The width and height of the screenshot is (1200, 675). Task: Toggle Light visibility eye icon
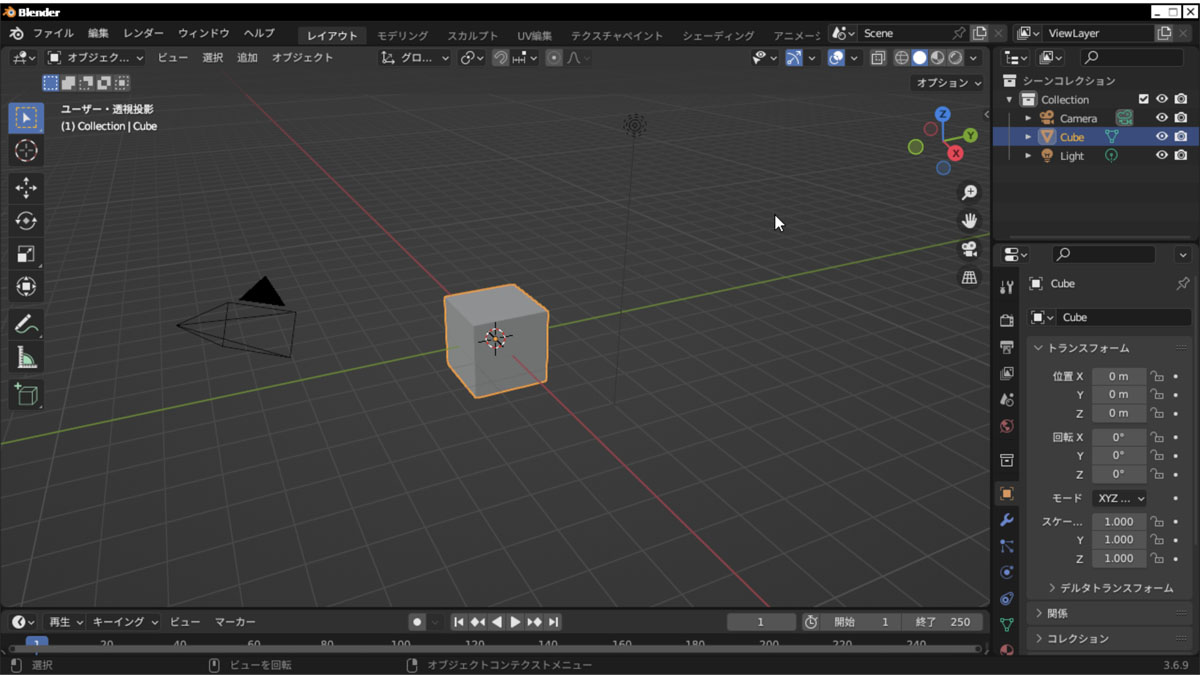point(1162,156)
